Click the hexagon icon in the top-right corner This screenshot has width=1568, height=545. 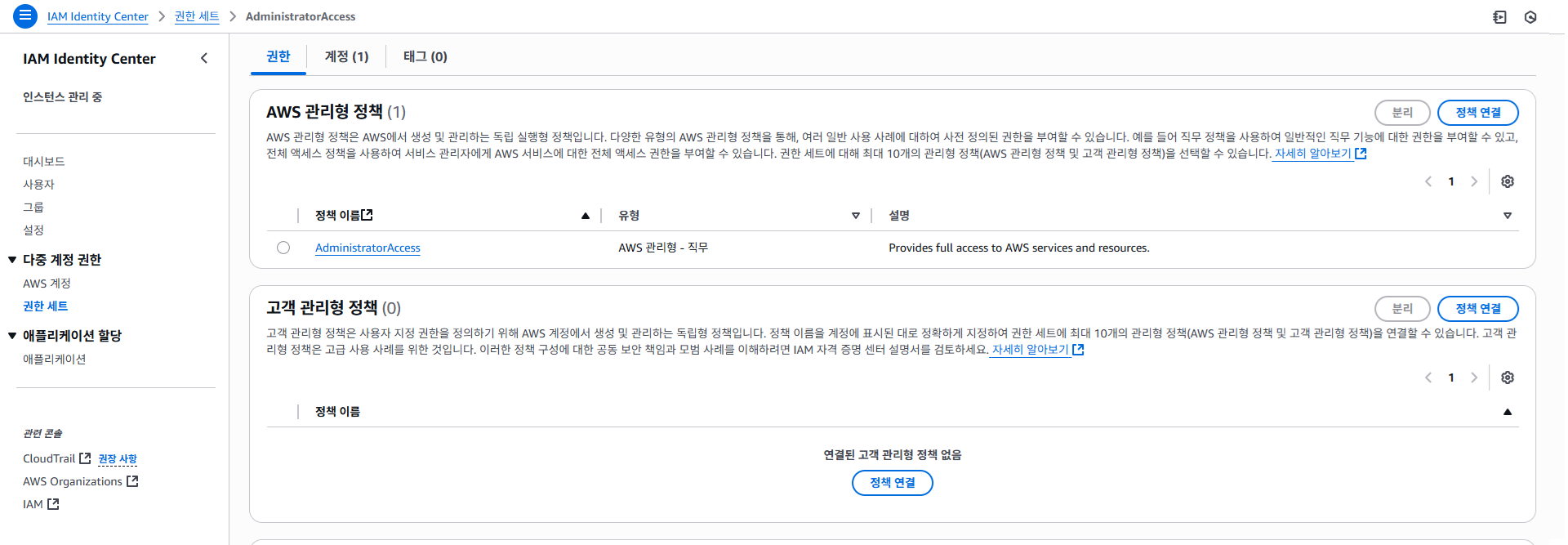pos(1530,16)
